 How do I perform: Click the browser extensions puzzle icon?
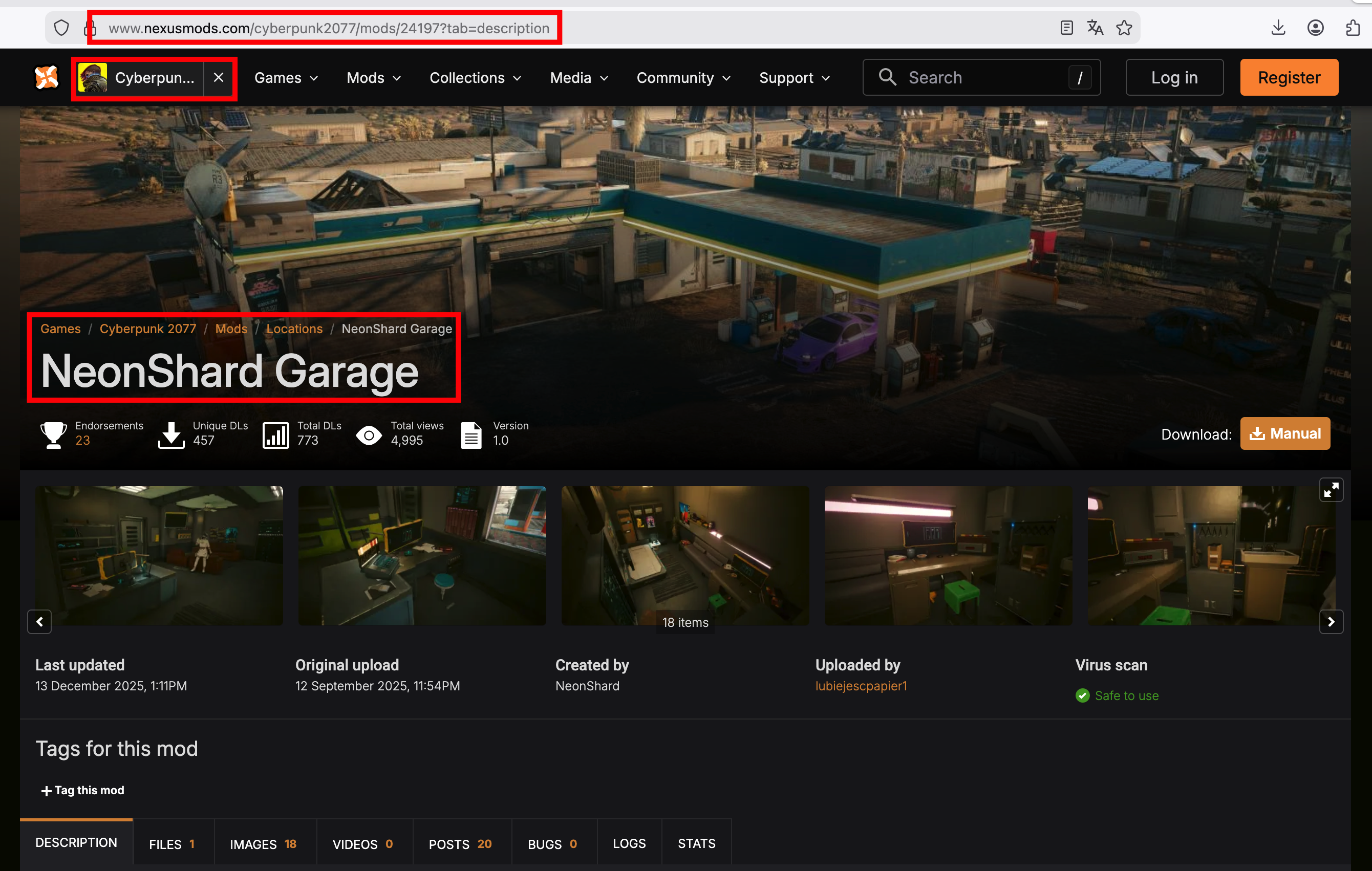(1353, 28)
